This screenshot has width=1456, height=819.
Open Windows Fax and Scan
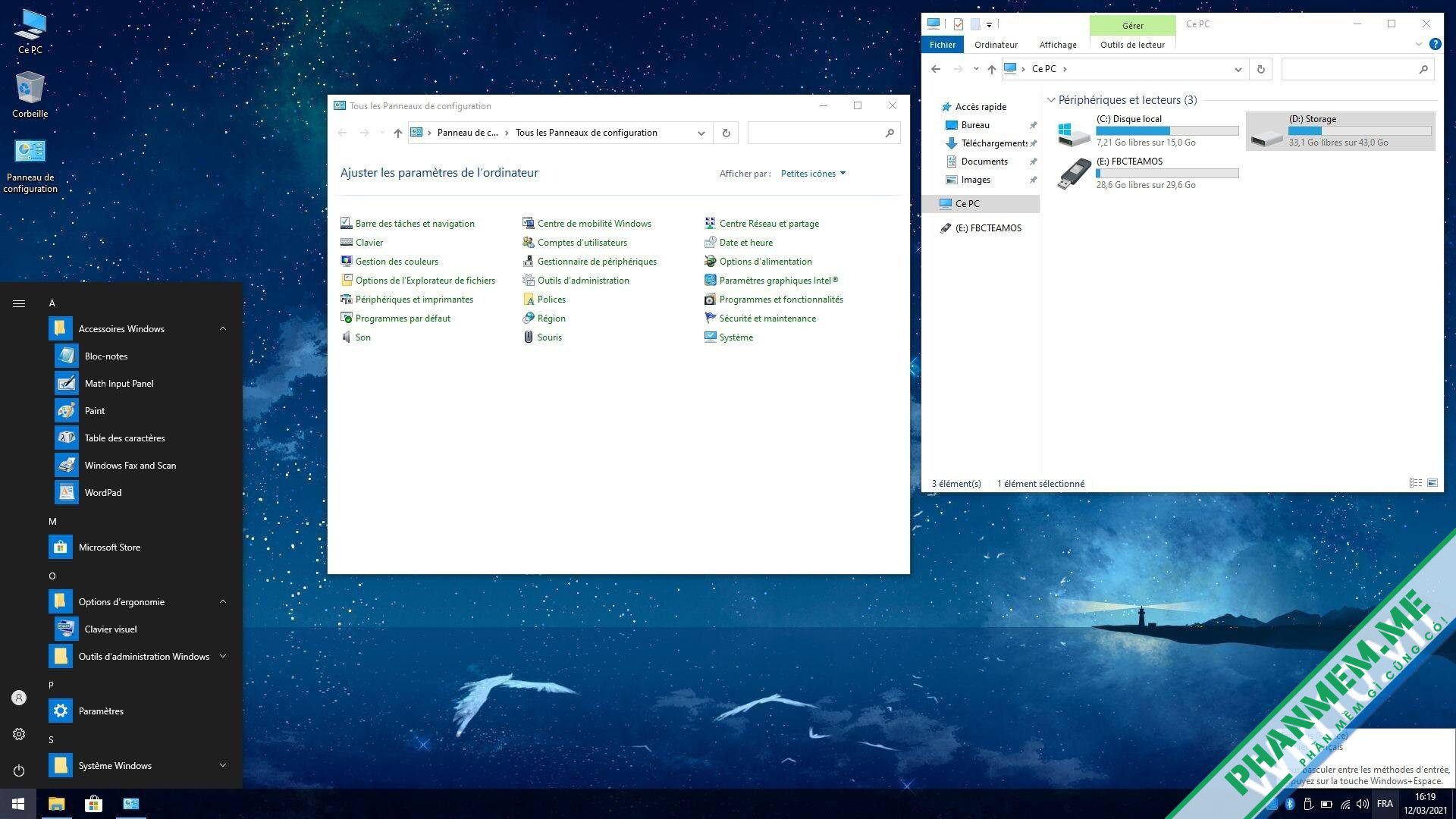point(130,465)
